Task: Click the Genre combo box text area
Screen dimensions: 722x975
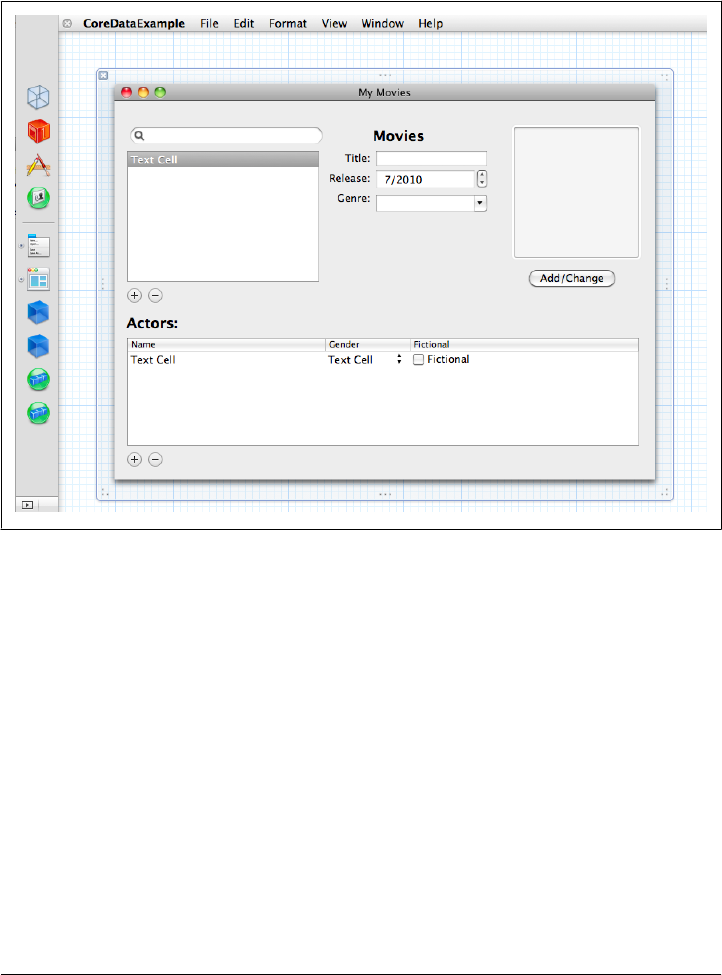Action: click(425, 203)
